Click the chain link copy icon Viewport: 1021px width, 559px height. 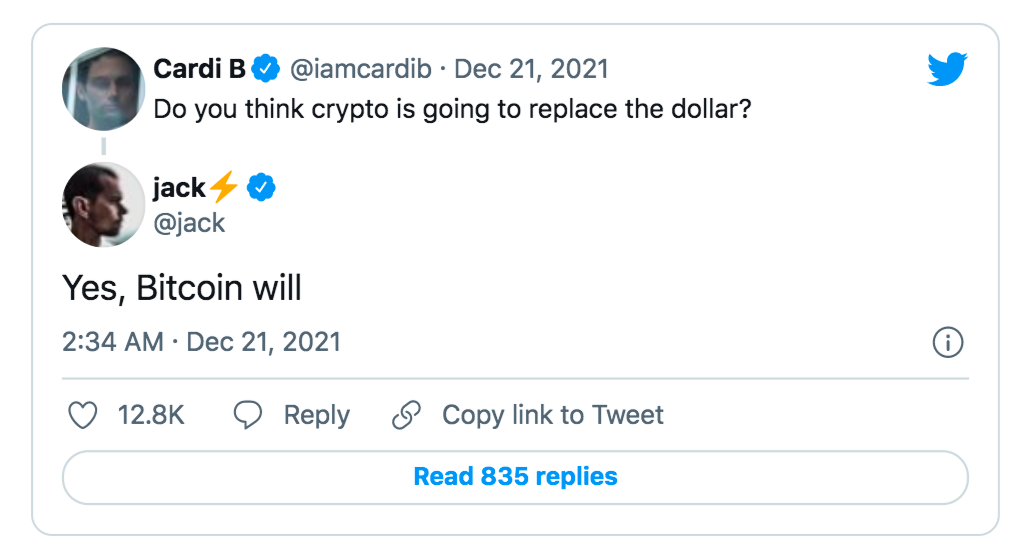click(x=406, y=416)
